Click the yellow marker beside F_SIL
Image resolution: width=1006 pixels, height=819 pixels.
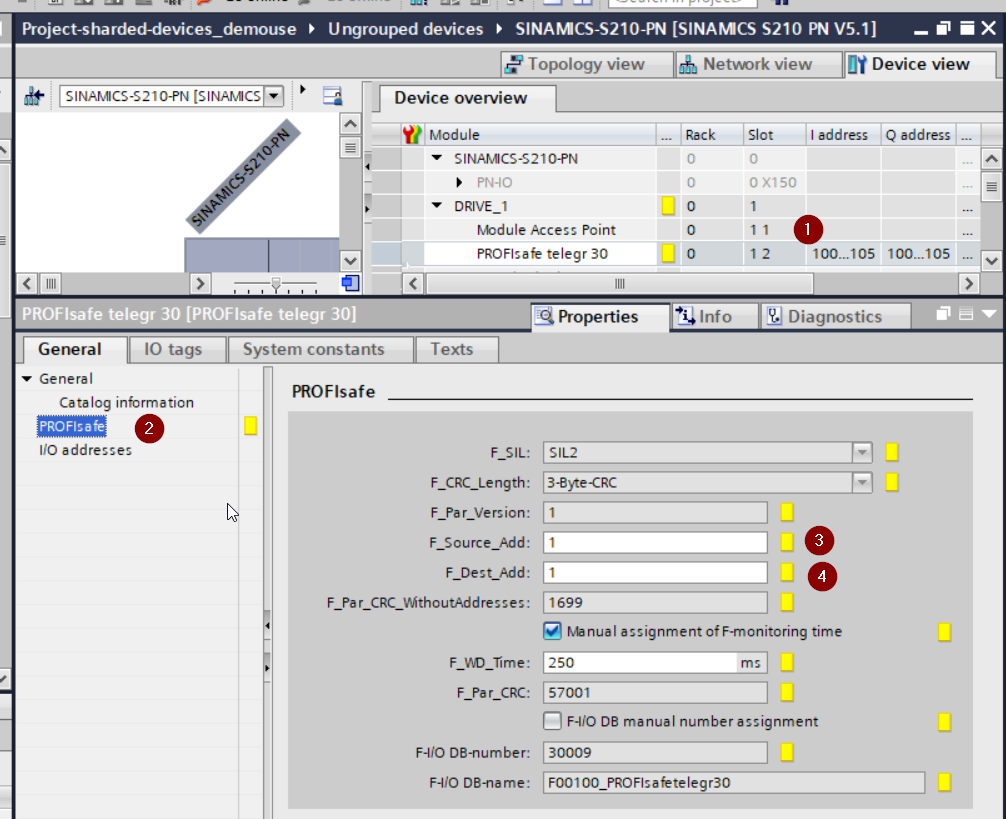click(891, 452)
